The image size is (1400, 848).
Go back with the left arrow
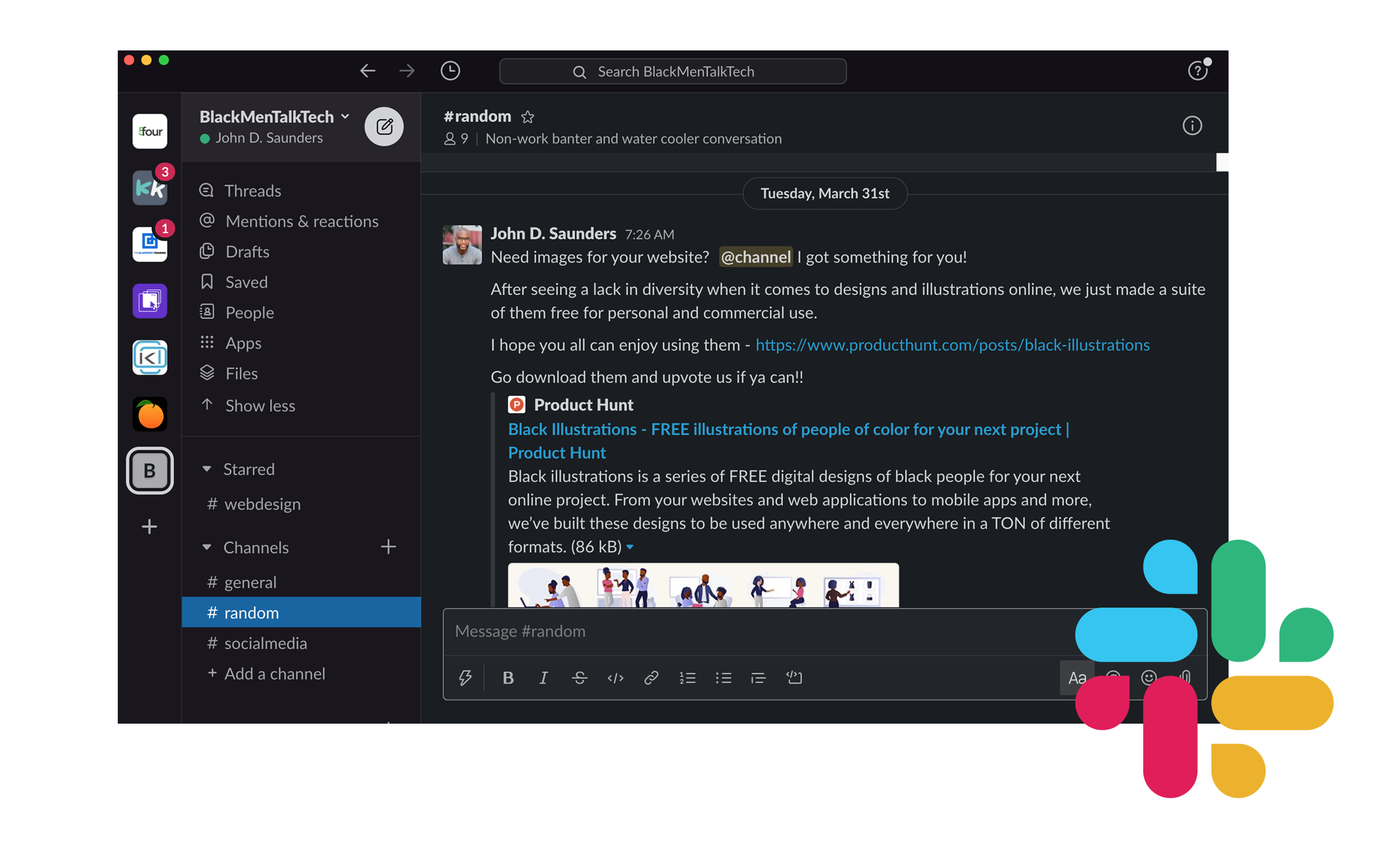[368, 71]
